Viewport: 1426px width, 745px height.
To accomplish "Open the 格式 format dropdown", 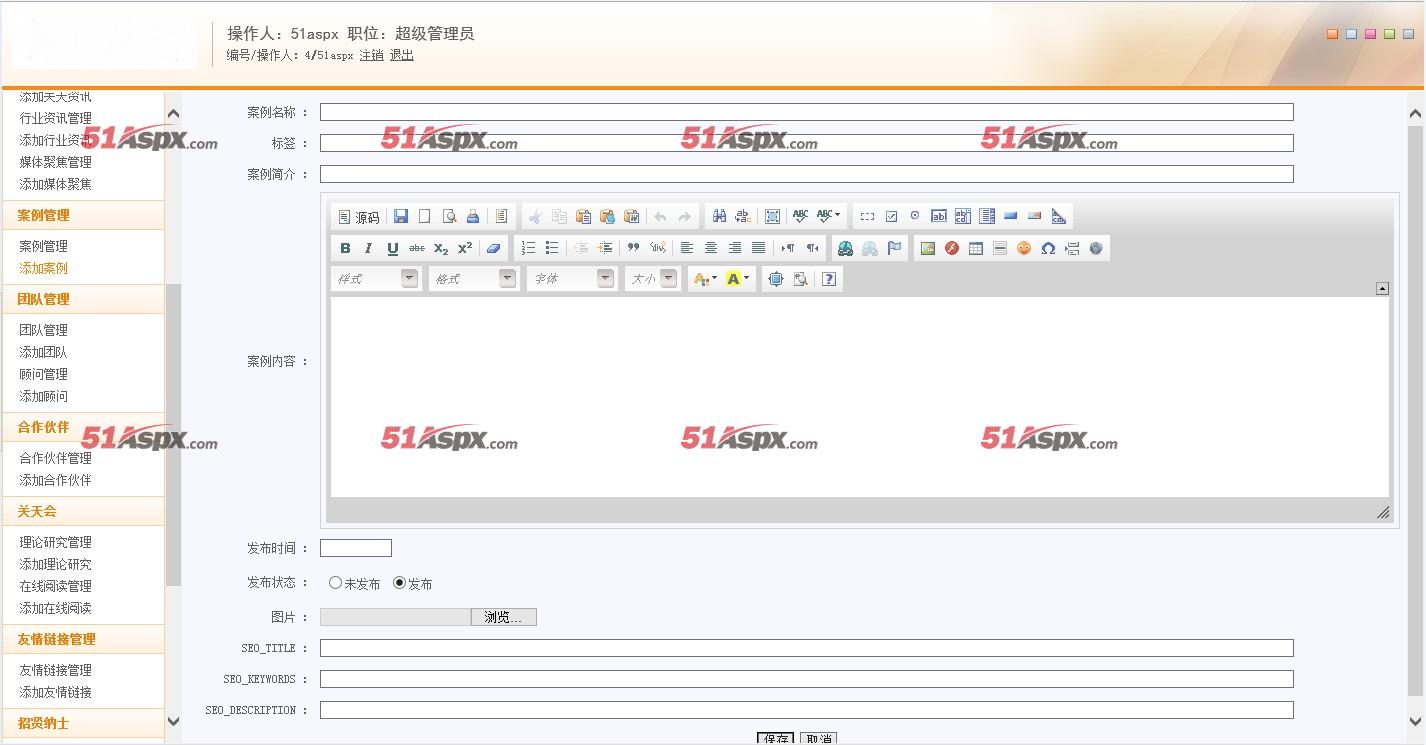I will 473,279.
